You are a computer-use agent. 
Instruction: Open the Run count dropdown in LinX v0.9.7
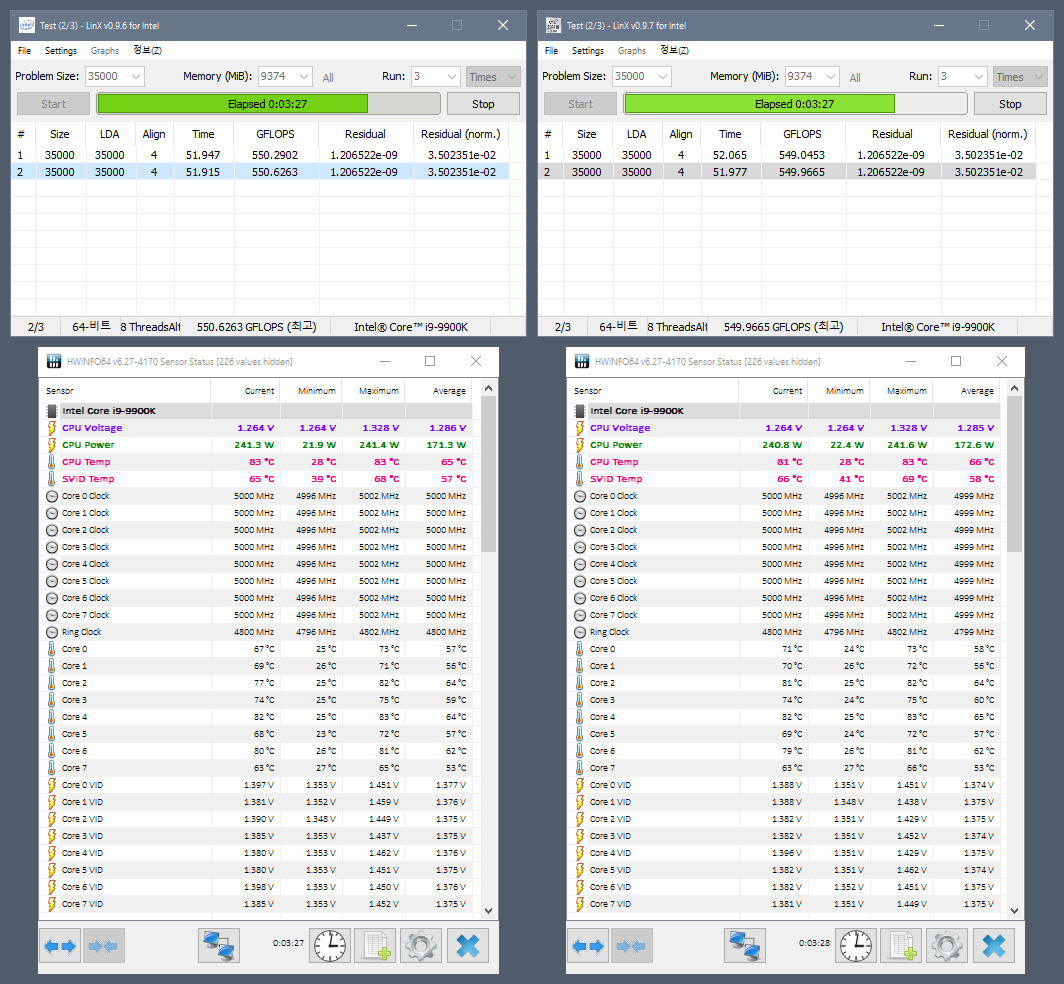(979, 77)
